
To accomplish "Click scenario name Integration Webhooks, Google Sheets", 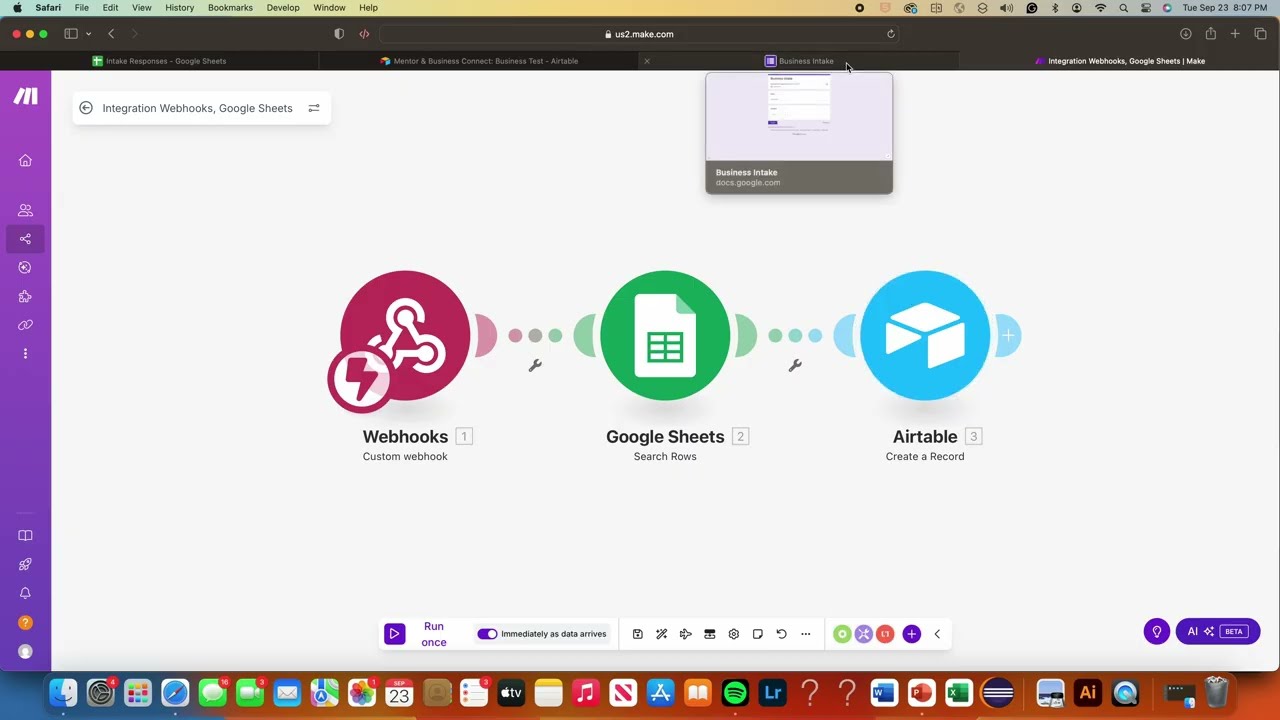I will (197, 108).
